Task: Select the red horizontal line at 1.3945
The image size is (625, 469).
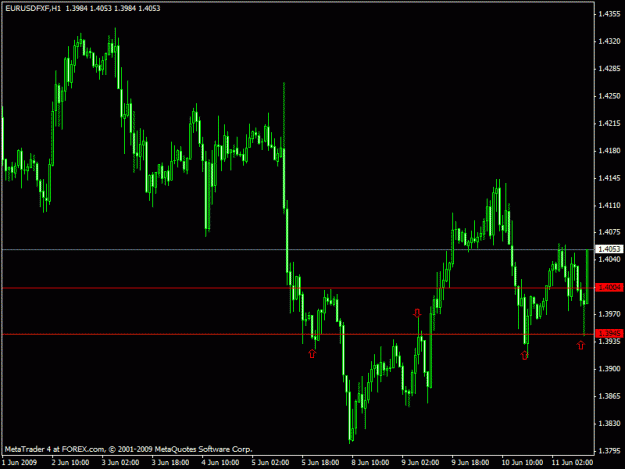Action: [298, 334]
